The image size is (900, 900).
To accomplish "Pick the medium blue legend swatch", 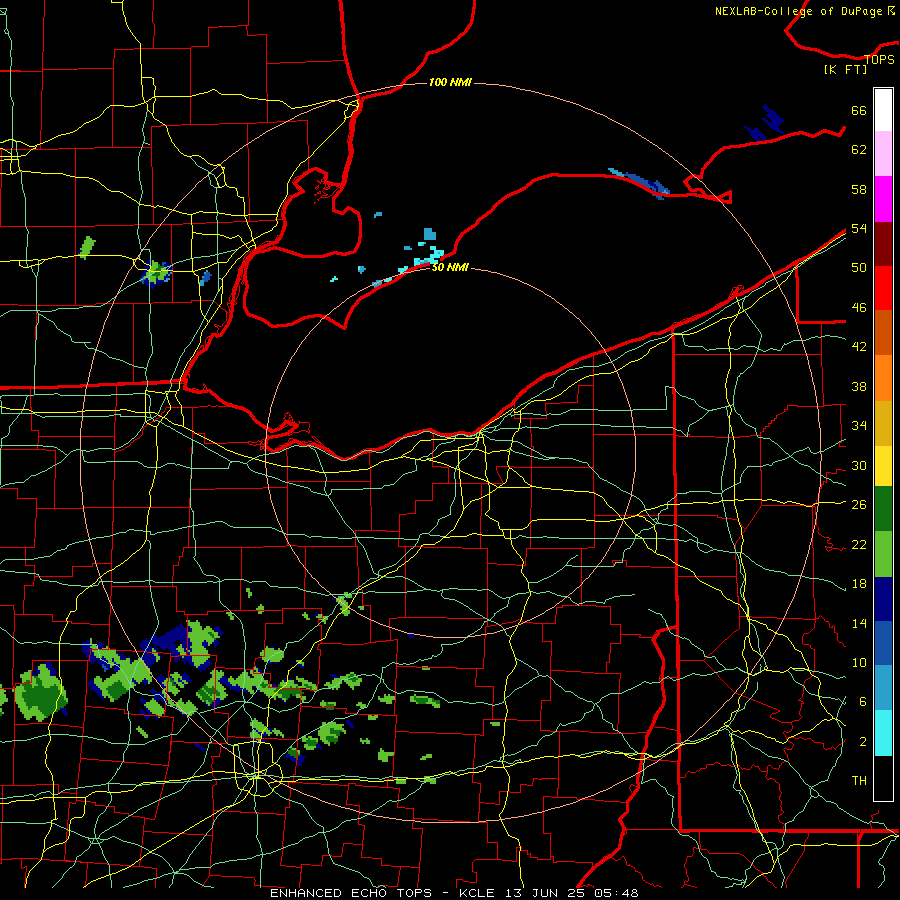I will click(883, 643).
